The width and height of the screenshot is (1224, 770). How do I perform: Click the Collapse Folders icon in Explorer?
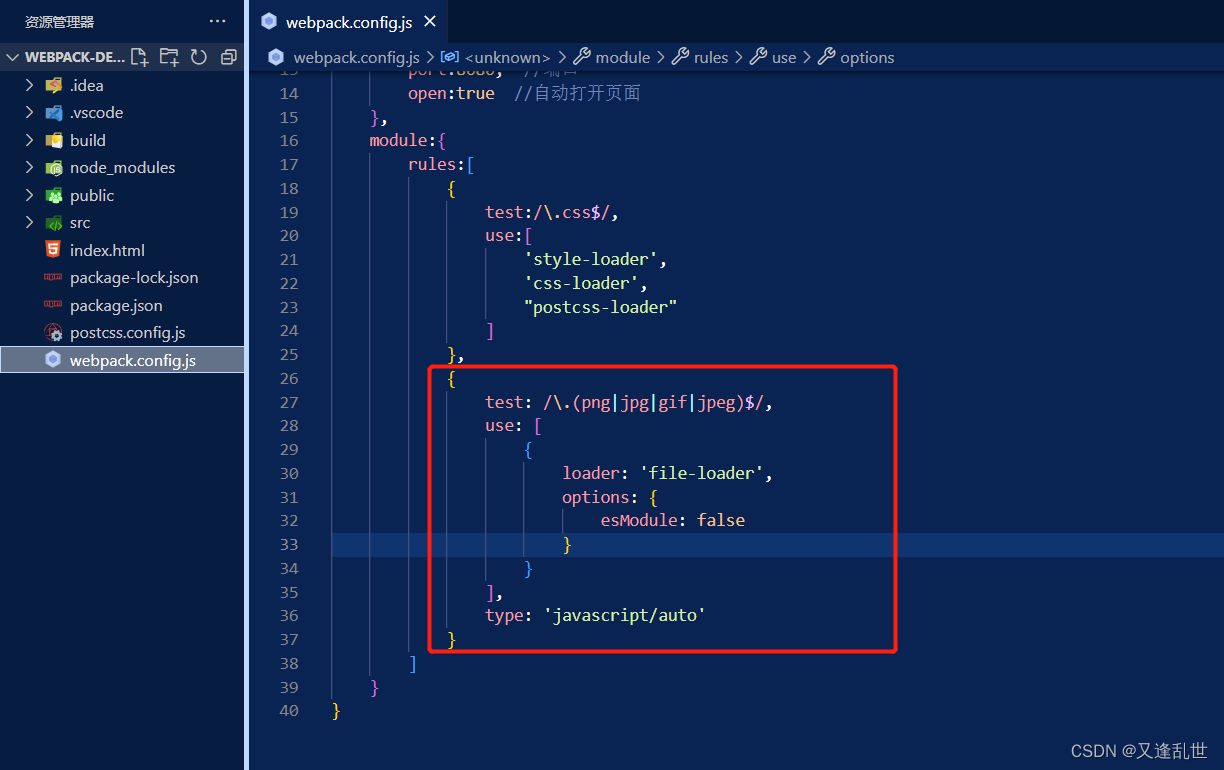pos(228,57)
